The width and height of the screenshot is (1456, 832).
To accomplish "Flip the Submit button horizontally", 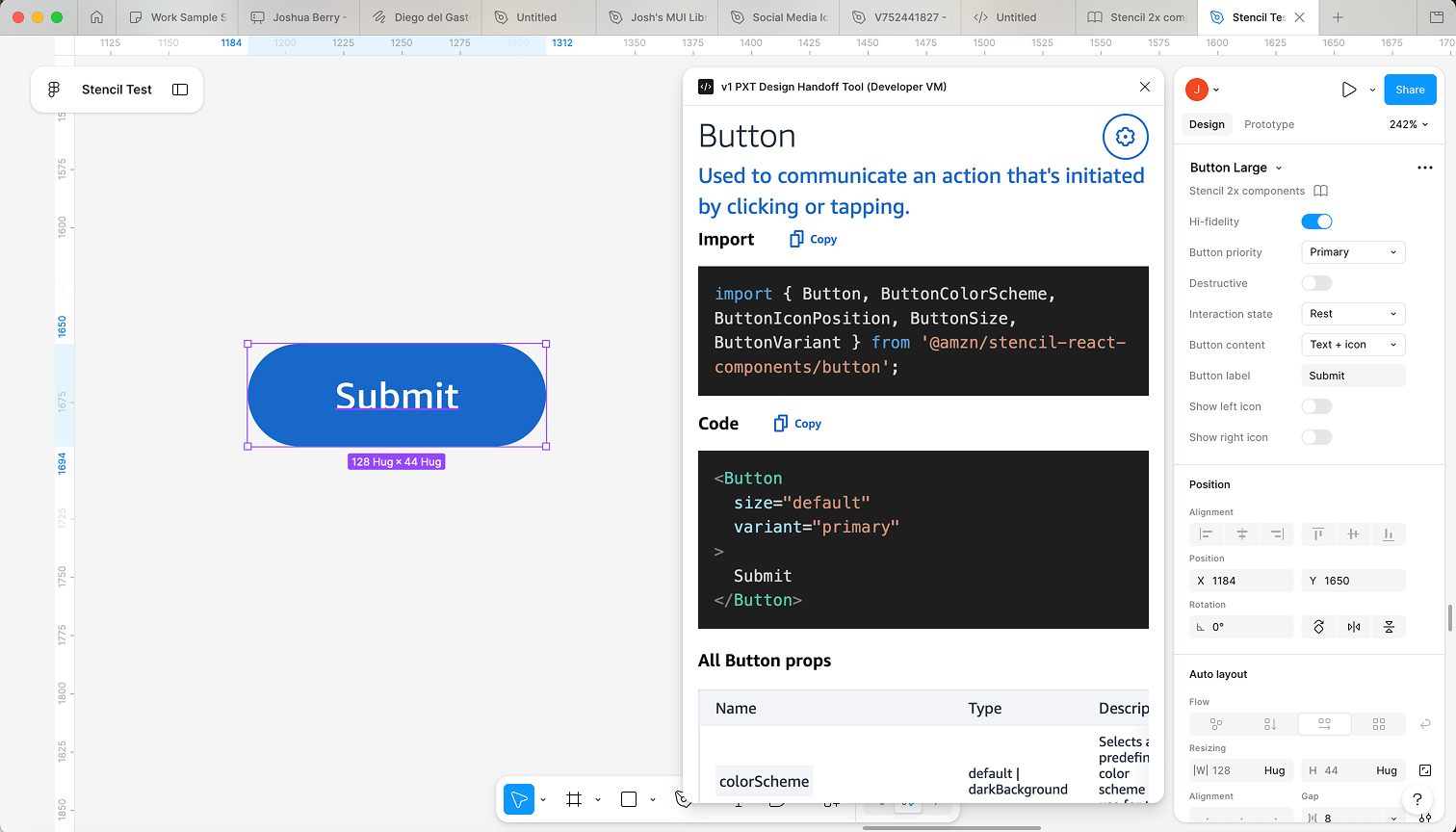I will pyautogui.click(x=1353, y=626).
